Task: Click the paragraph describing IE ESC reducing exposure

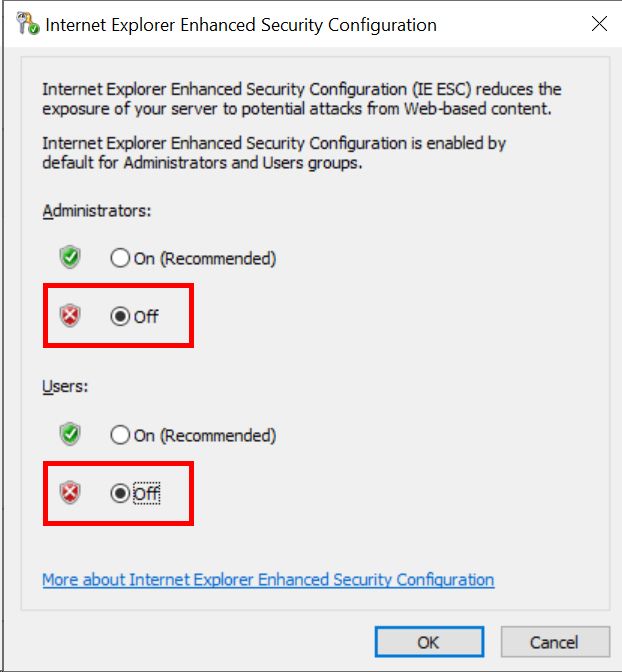Action: click(302, 99)
